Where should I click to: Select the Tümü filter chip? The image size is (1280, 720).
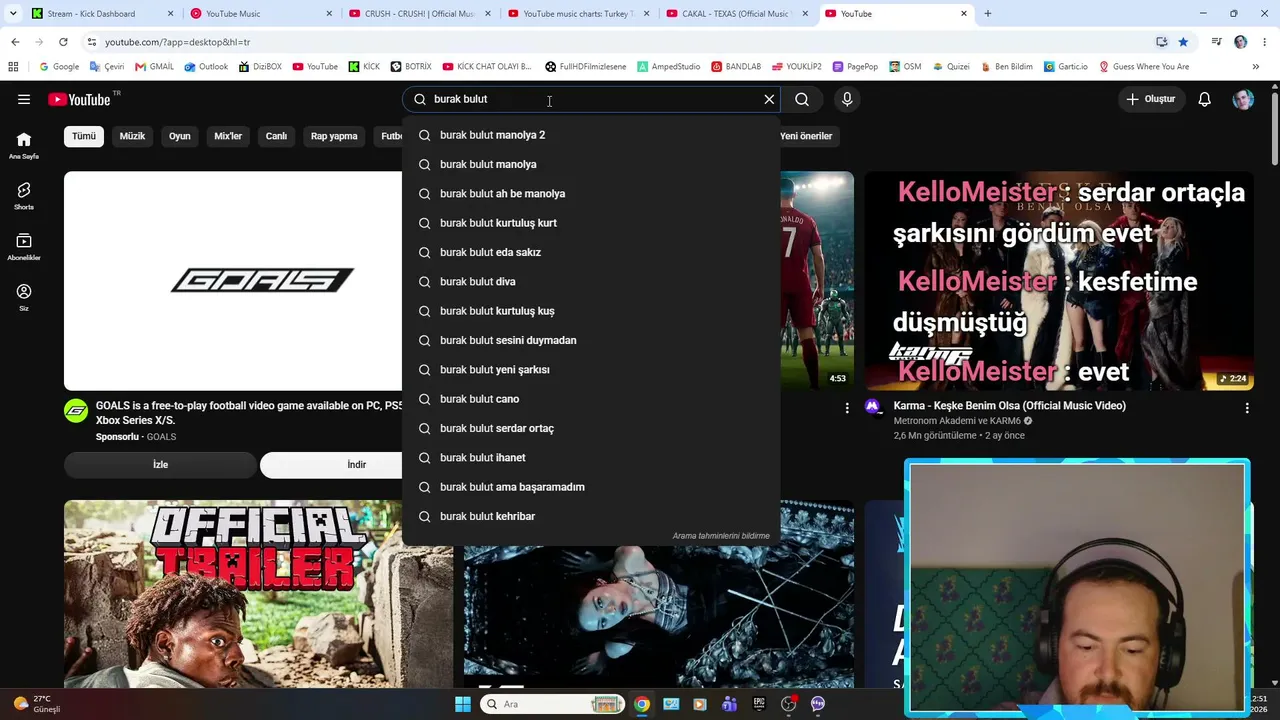[84, 136]
